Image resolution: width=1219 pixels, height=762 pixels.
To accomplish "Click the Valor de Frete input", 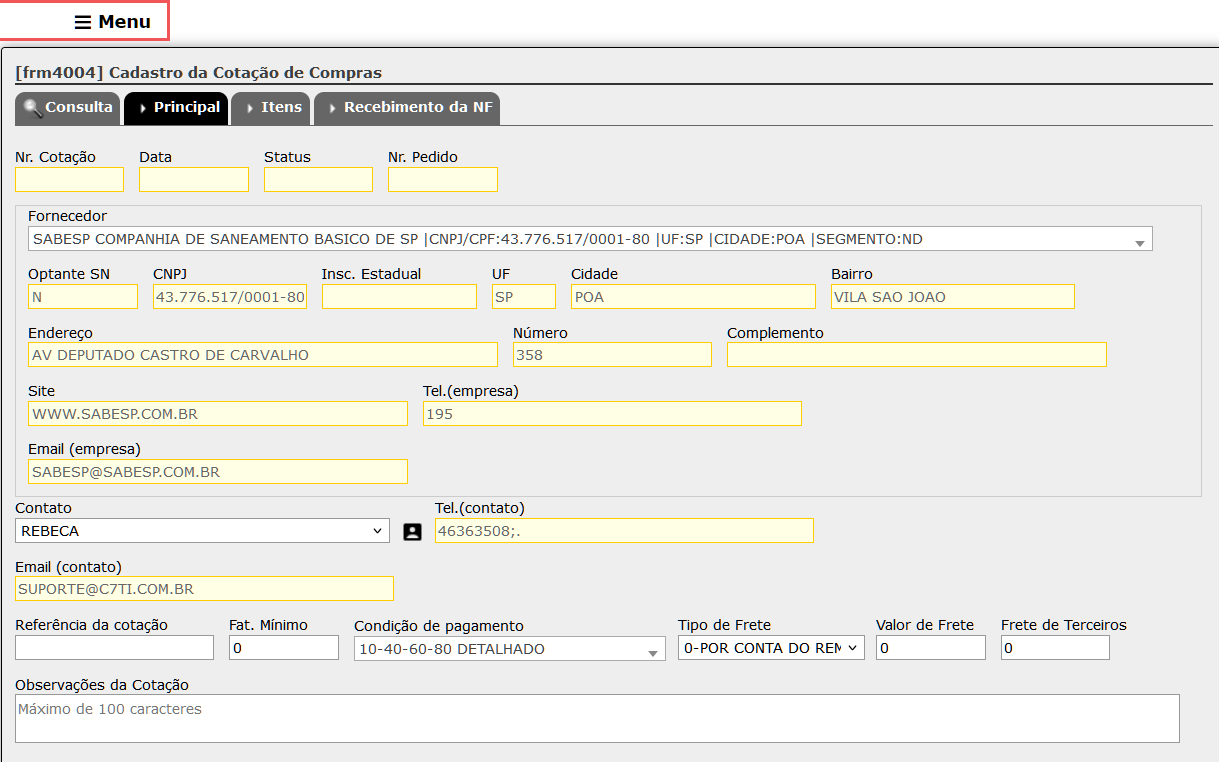I will click(x=931, y=648).
